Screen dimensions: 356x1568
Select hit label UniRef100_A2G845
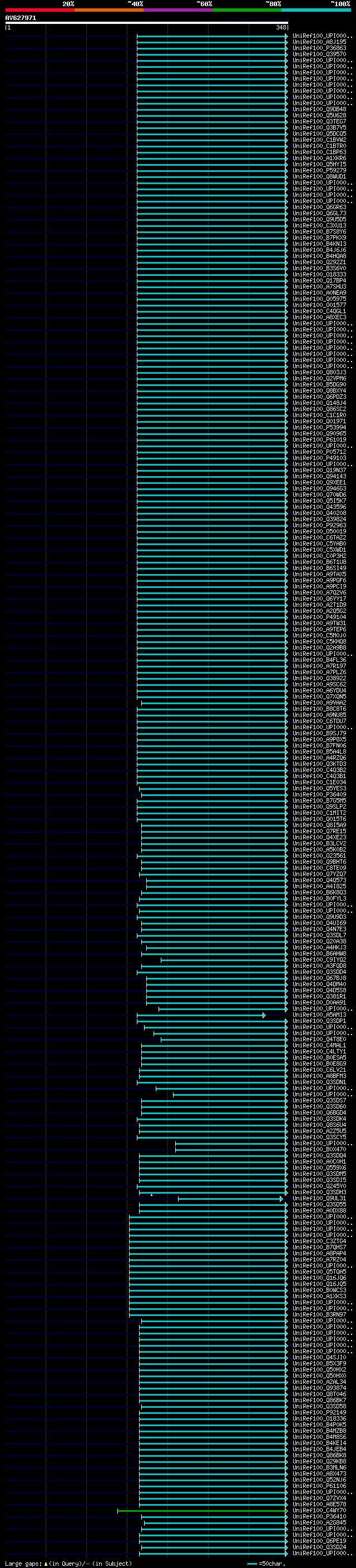point(319,1523)
